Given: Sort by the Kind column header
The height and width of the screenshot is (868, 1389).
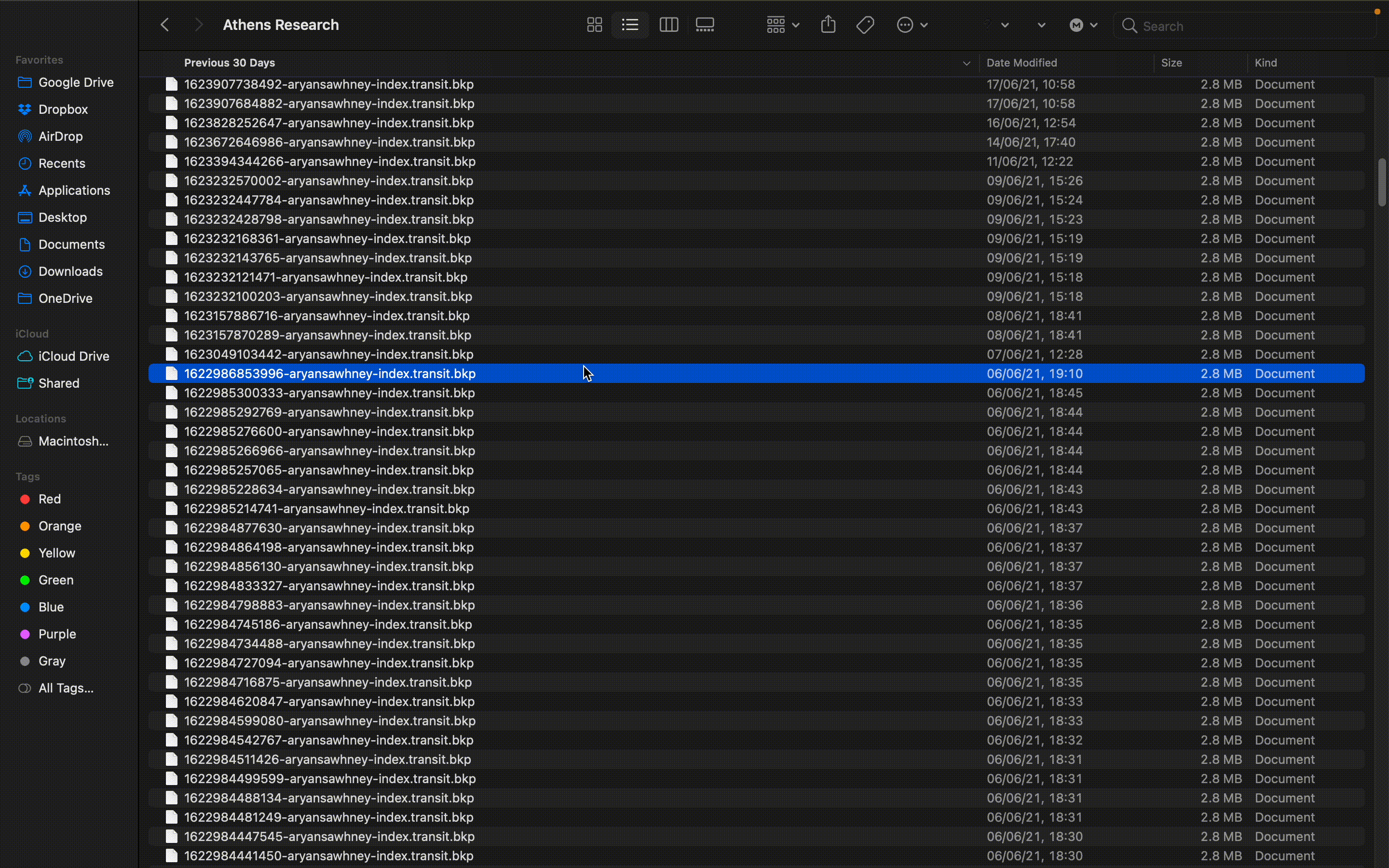Looking at the screenshot, I should click(1265, 63).
